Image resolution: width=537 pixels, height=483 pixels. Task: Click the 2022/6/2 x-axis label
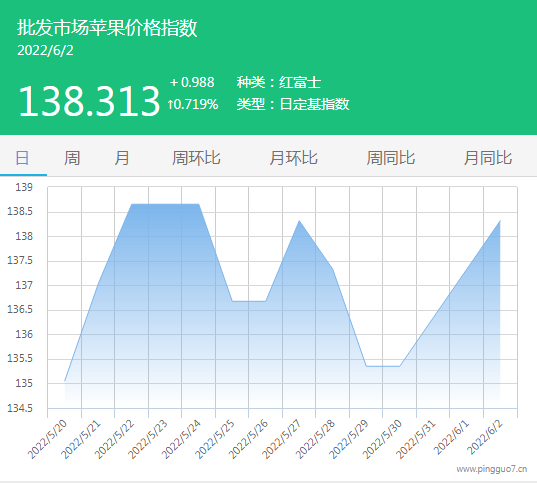[x=485, y=437]
